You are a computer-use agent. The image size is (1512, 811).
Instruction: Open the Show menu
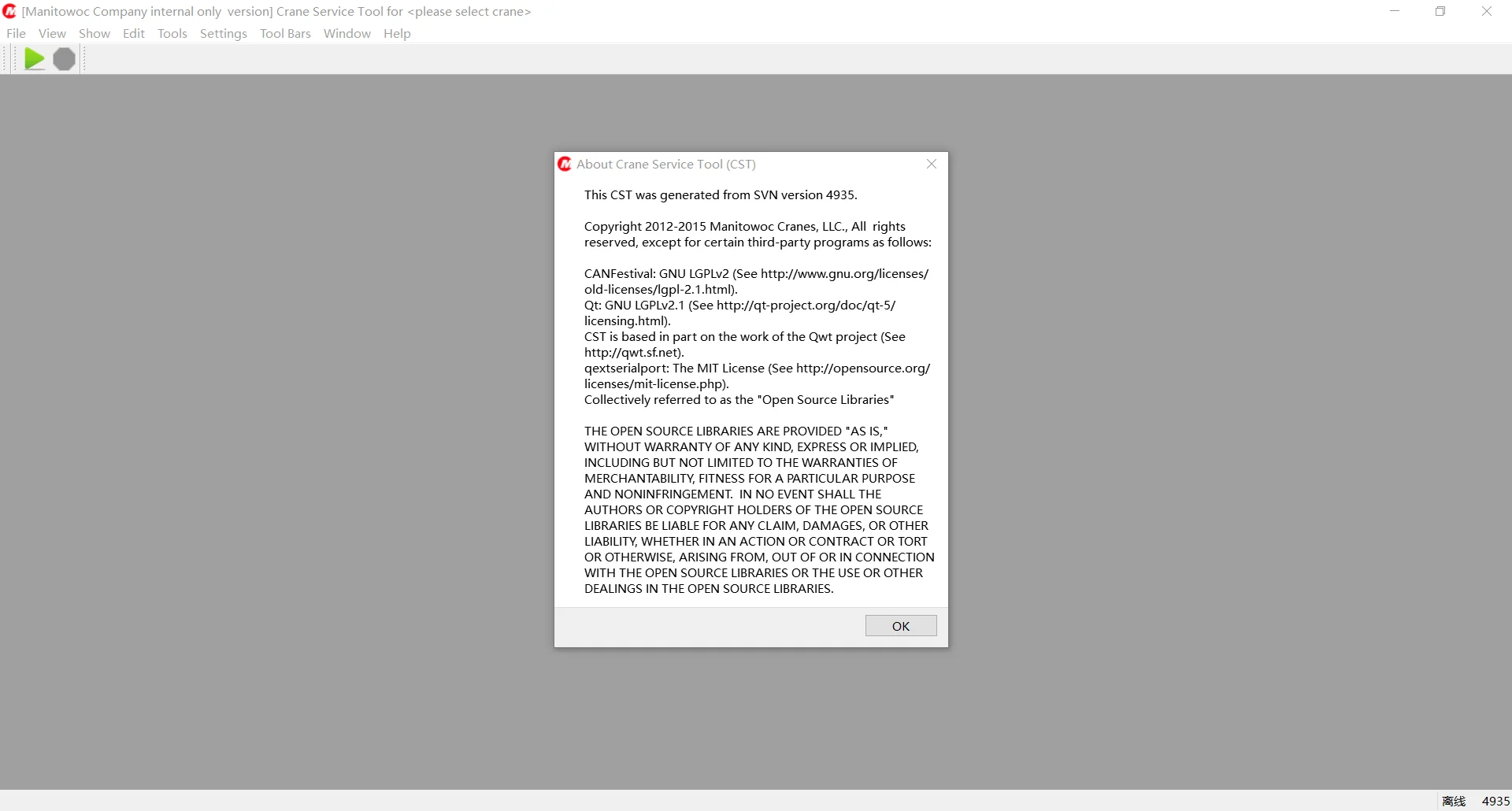(x=94, y=33)
